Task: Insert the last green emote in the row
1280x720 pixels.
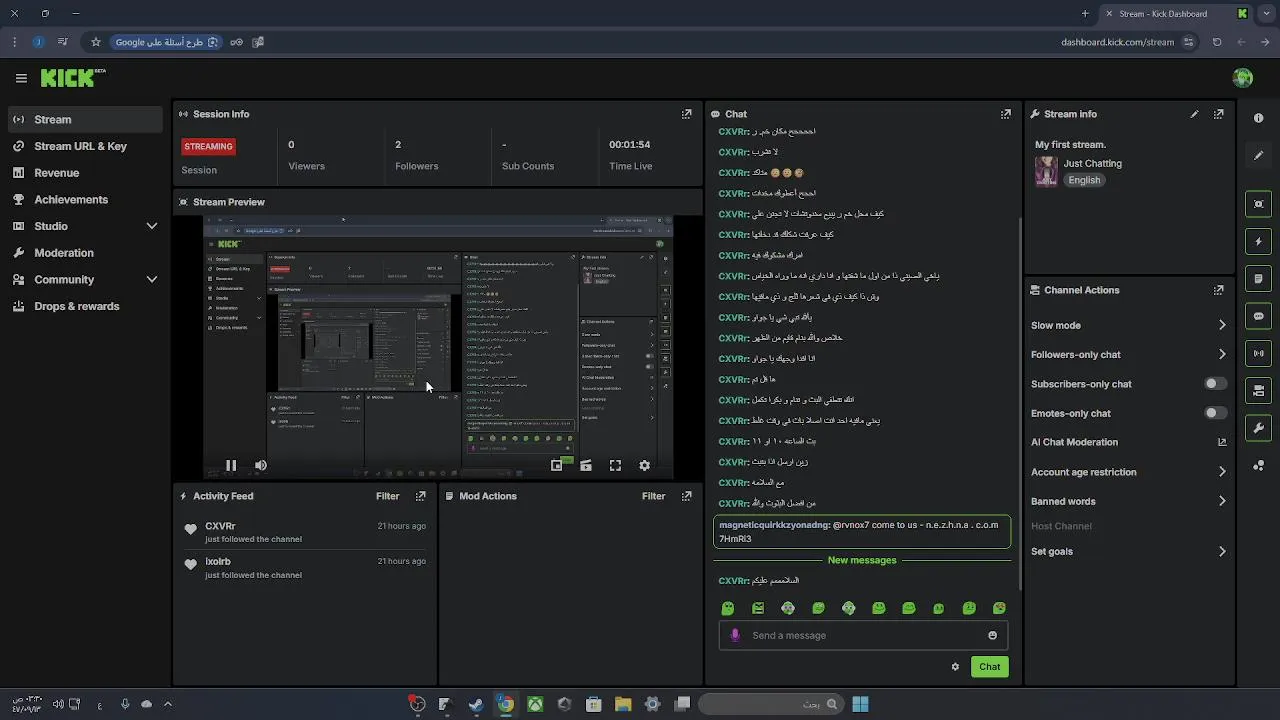Action: pos(999,608)
